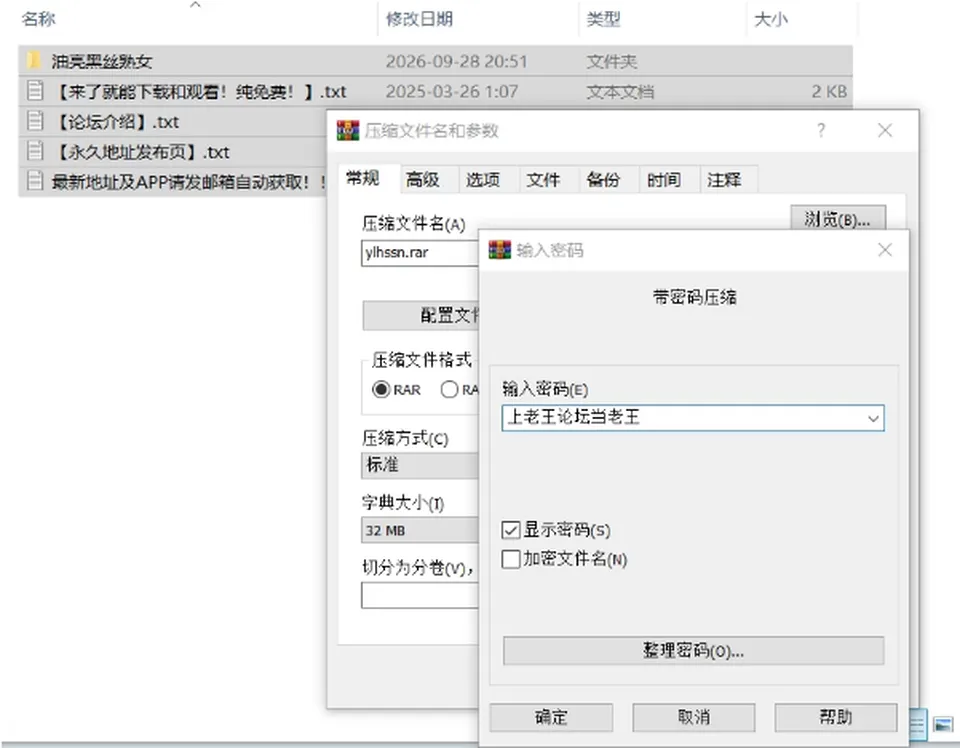Viewport: 960px width, 748px height.
Task: Click the yellow folder icon in the file list
Action: click(x=34, y=61)
